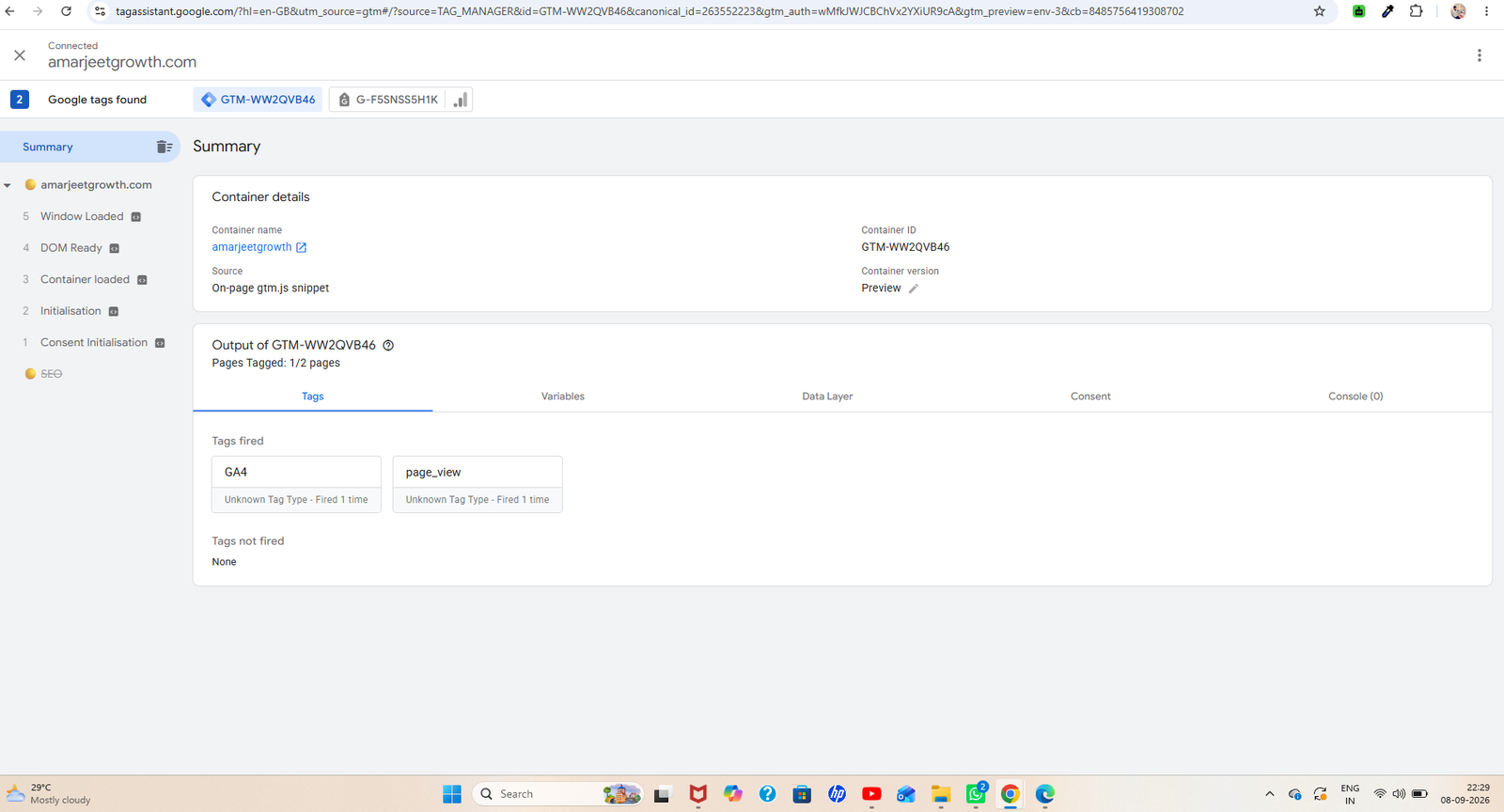Image resolution: width=1504 pixels, height=812 pixels.
Task: Click the Windows taskbar Search box
Action: 558,794
